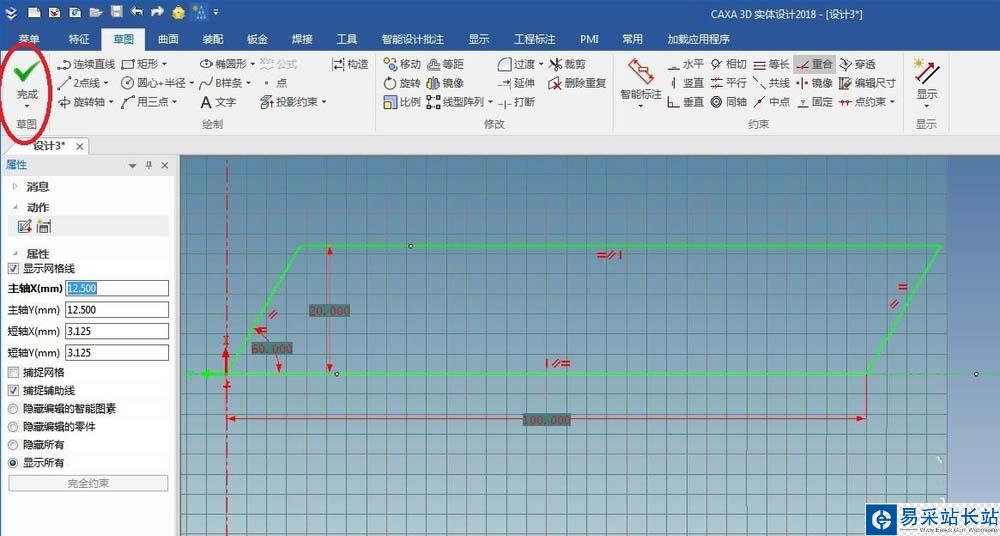Switch to the 工程标注 ribbon tab
The image size is (1000, 536).
[x=534, y=40]
